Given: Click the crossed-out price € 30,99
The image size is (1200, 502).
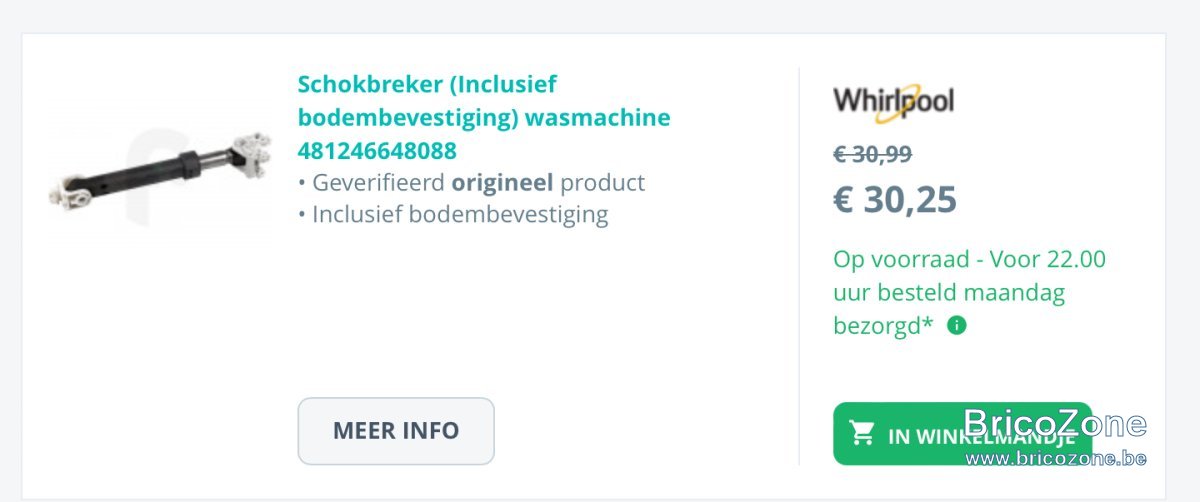Looking at the screenshot, I should 872,153.
